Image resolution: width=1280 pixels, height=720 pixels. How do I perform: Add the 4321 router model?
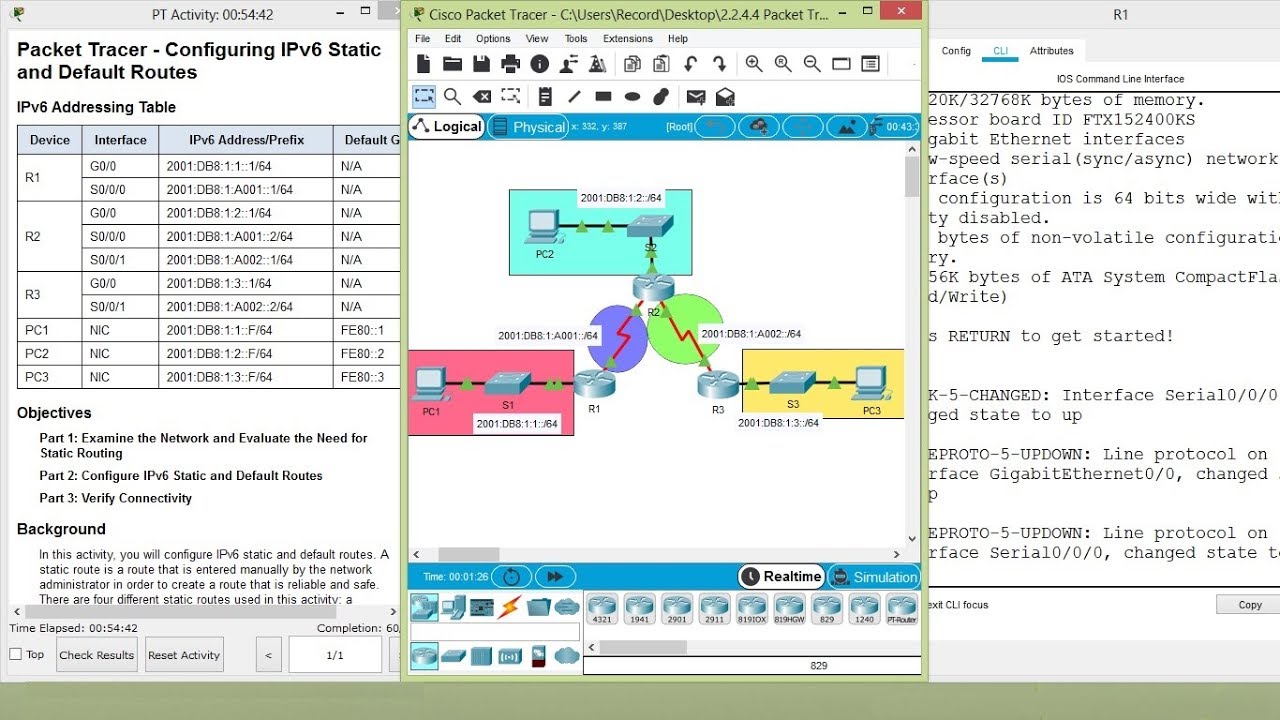click(602, 607)
